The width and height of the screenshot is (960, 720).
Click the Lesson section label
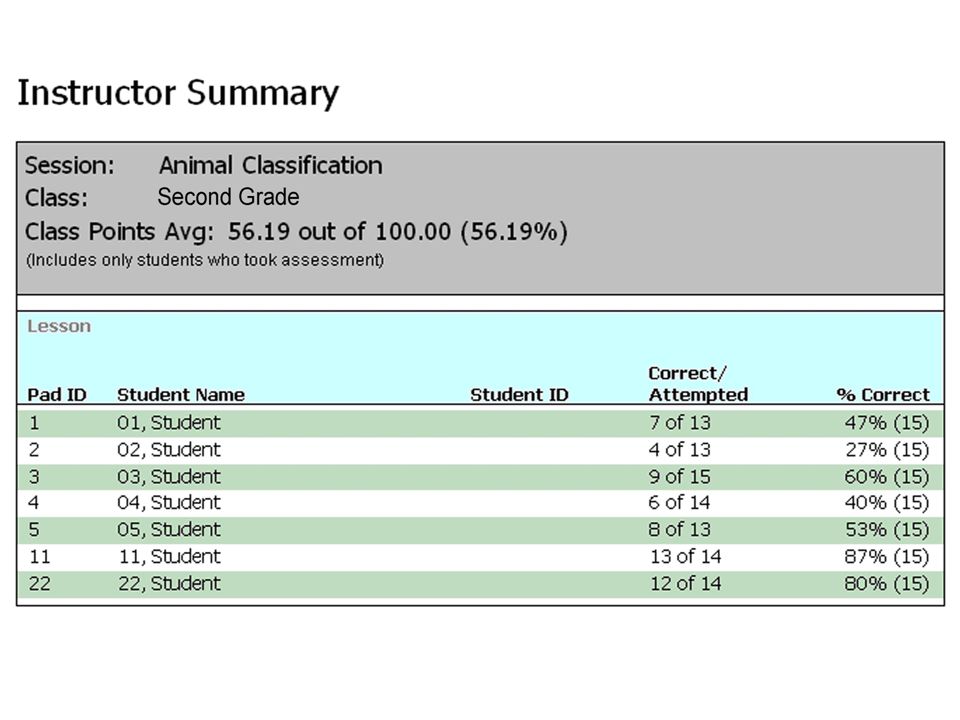59,326
